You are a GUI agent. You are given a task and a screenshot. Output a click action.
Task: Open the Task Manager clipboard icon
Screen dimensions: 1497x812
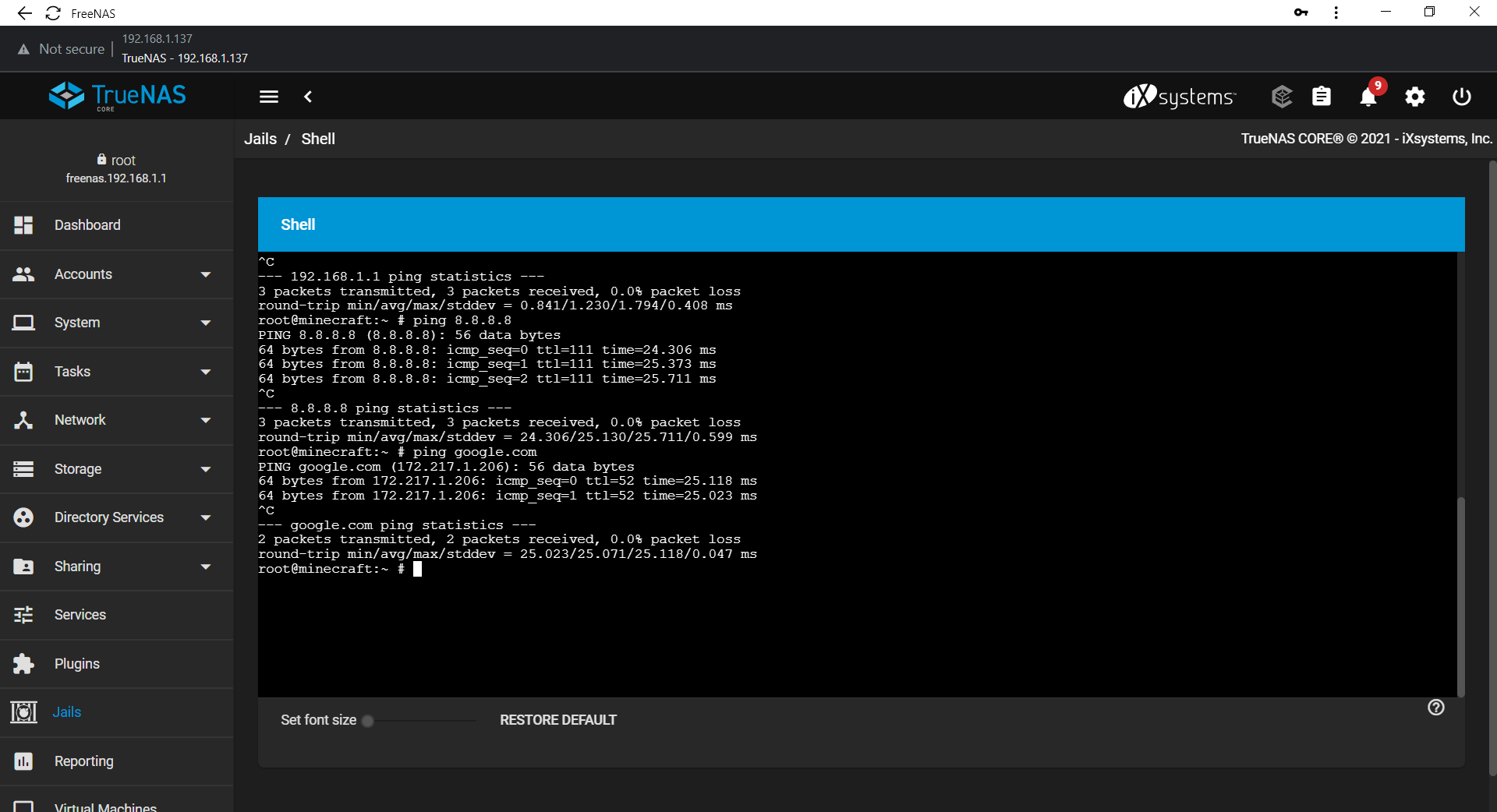tap(1322, 97)
